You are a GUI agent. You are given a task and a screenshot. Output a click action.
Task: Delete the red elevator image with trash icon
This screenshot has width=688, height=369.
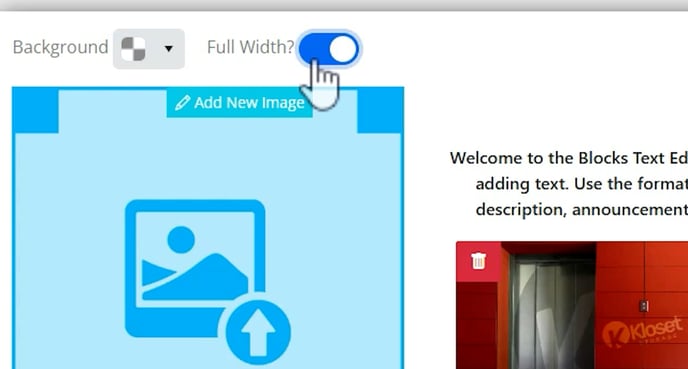(x=478, y=261)
